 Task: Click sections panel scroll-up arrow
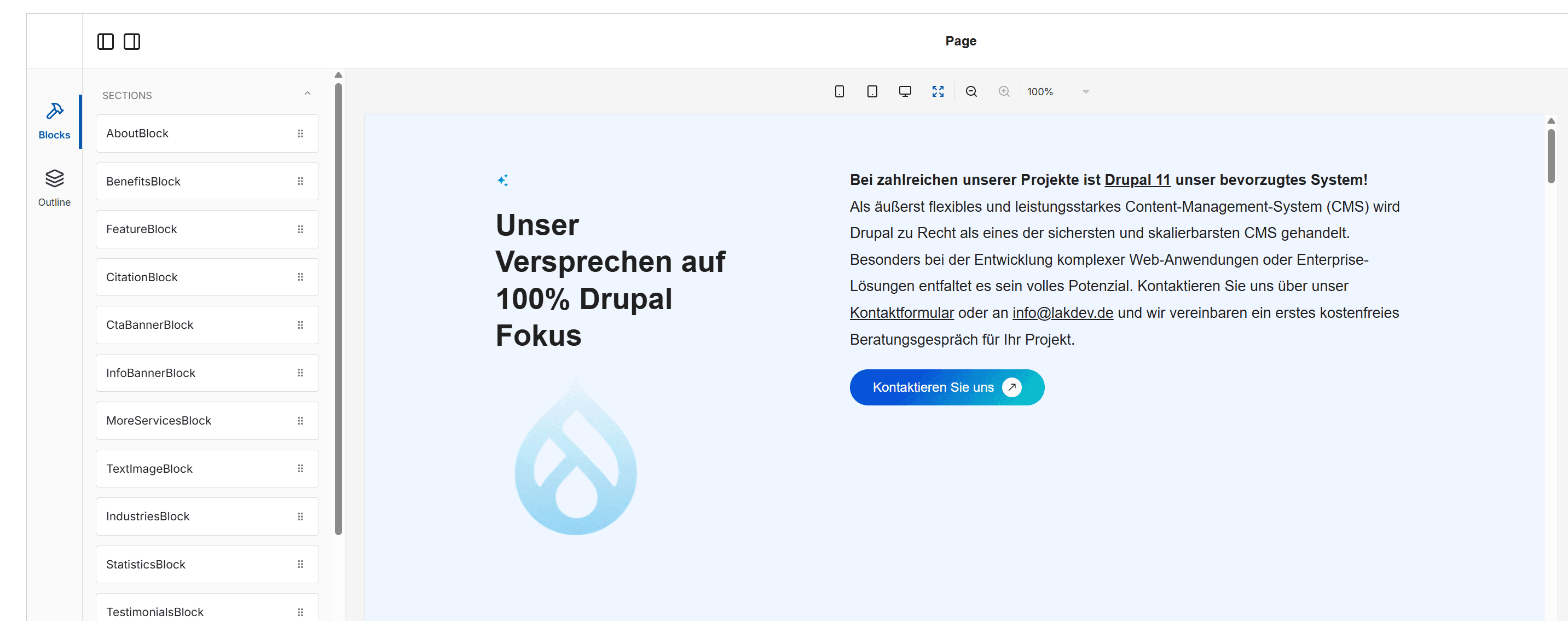(x=338, y=76)
